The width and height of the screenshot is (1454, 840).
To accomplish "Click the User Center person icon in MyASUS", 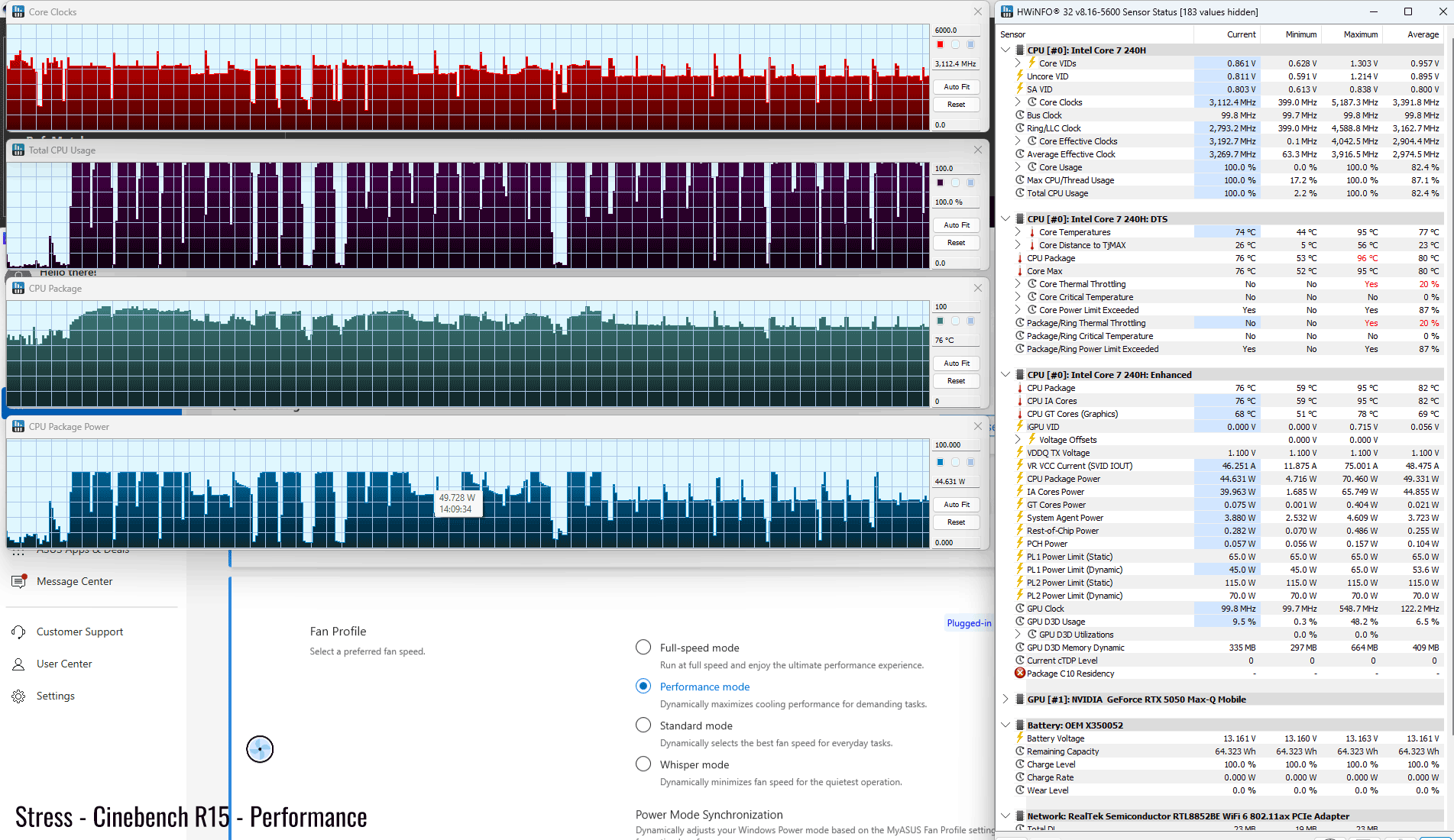I will click(x=18, y=664).
